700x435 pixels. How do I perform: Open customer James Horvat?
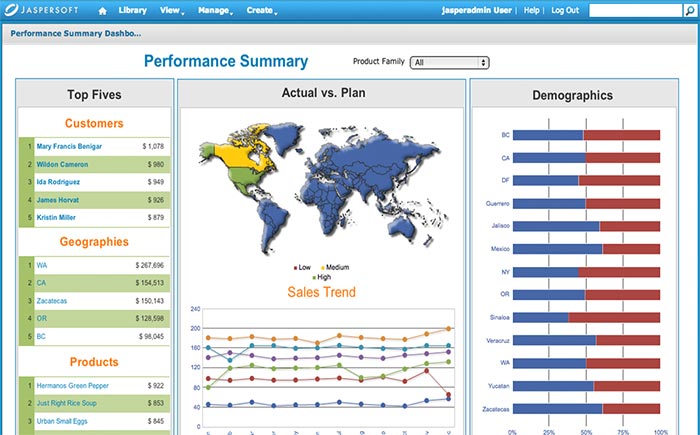click(58, 200)
